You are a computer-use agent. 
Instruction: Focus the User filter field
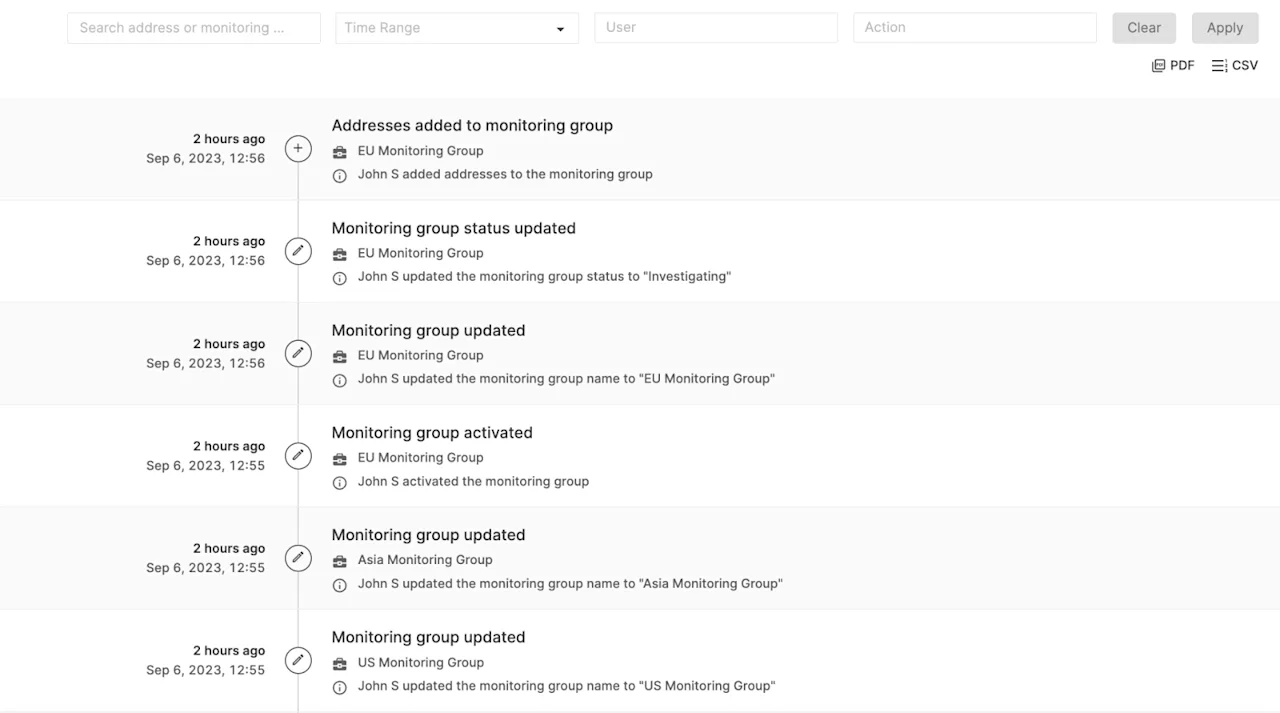[716, 28]
